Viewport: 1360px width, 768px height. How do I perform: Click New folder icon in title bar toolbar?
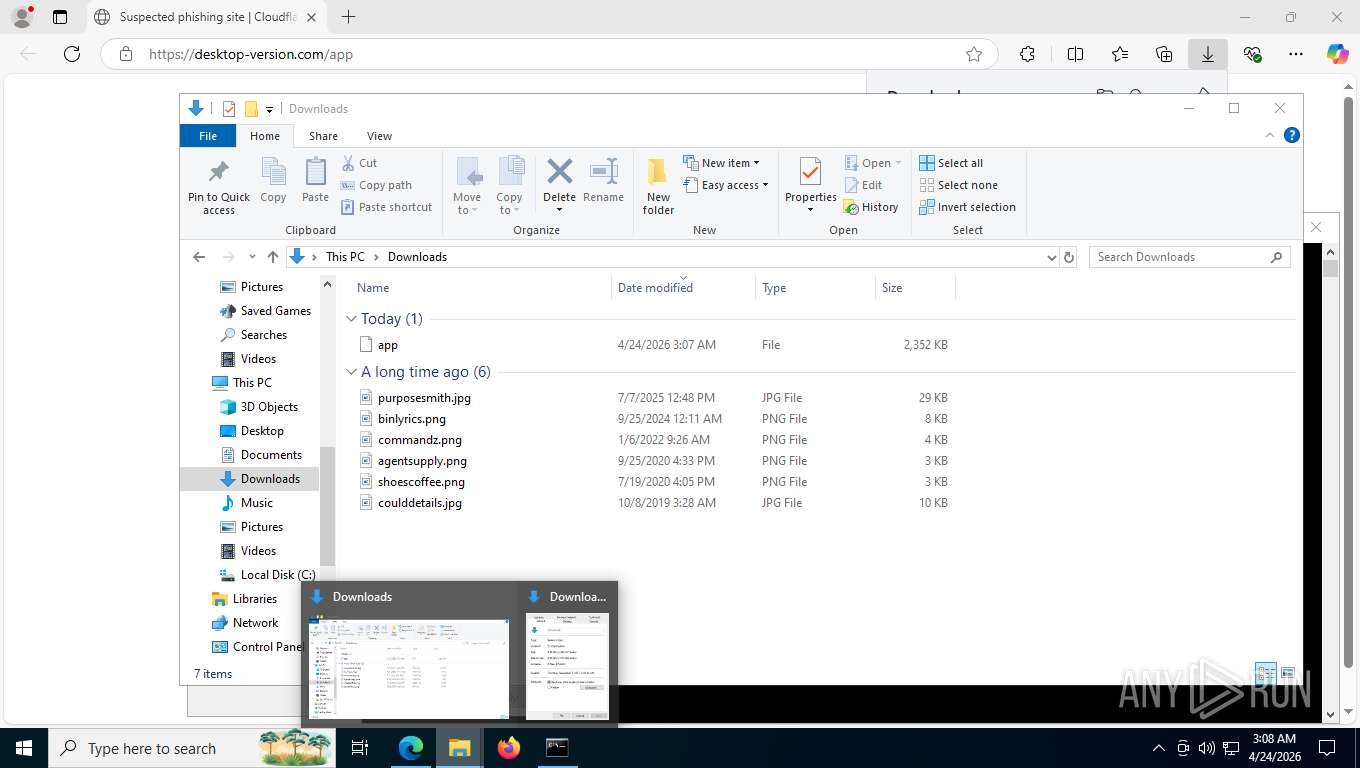pyautogui.click(x=251, y=109)
